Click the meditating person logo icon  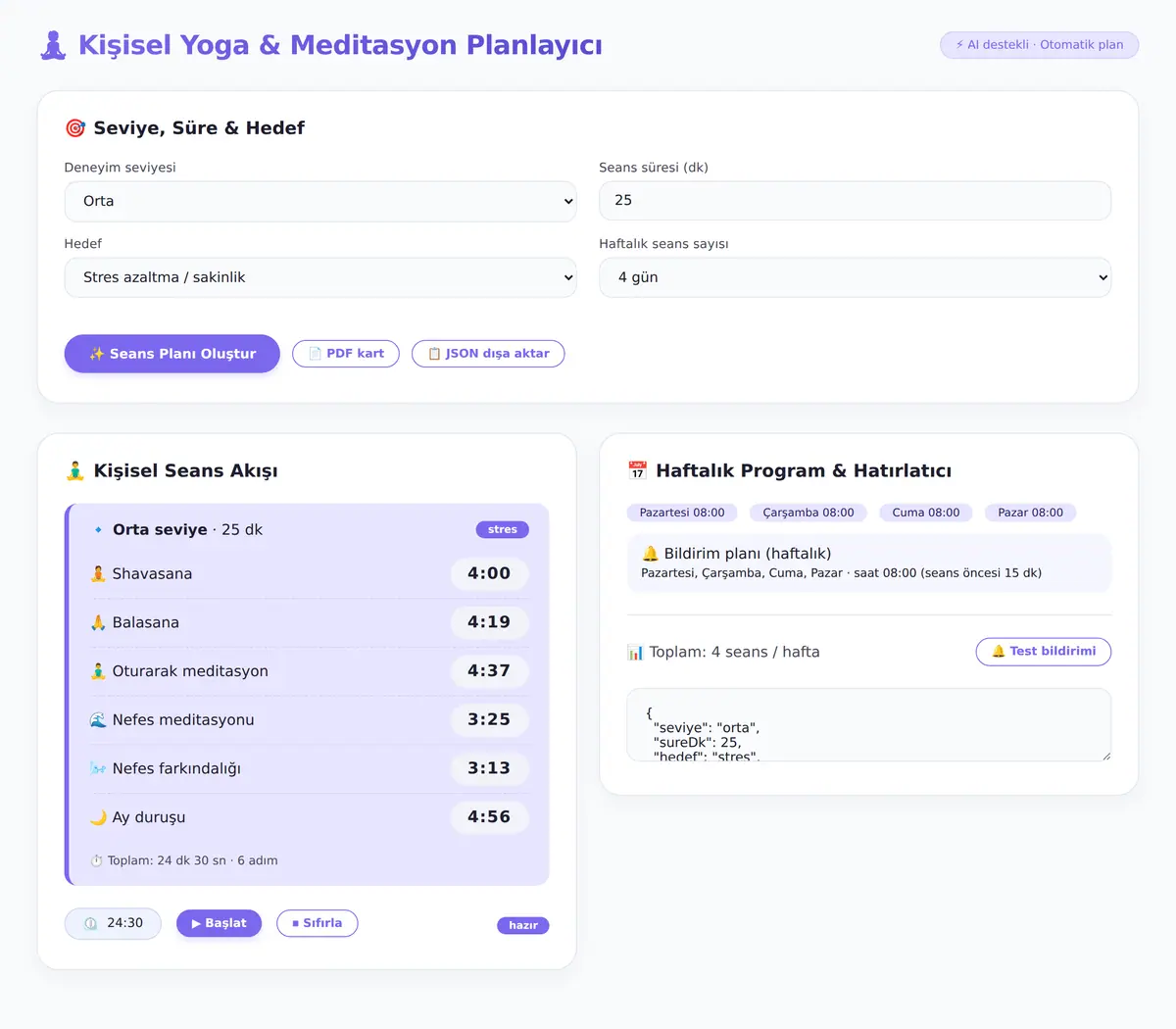tap(54, 45)
